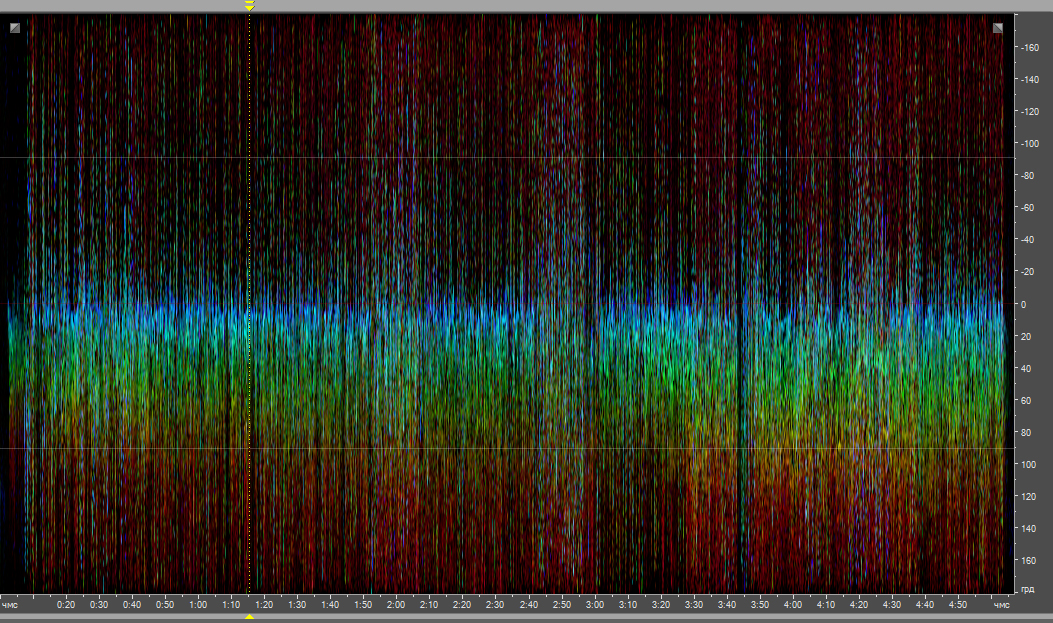Click the 4:50 mark on the time ruler
Image resolution: width=1053 pixels, height=623 pixels.
pyautogui.click(x=958, y=605)
